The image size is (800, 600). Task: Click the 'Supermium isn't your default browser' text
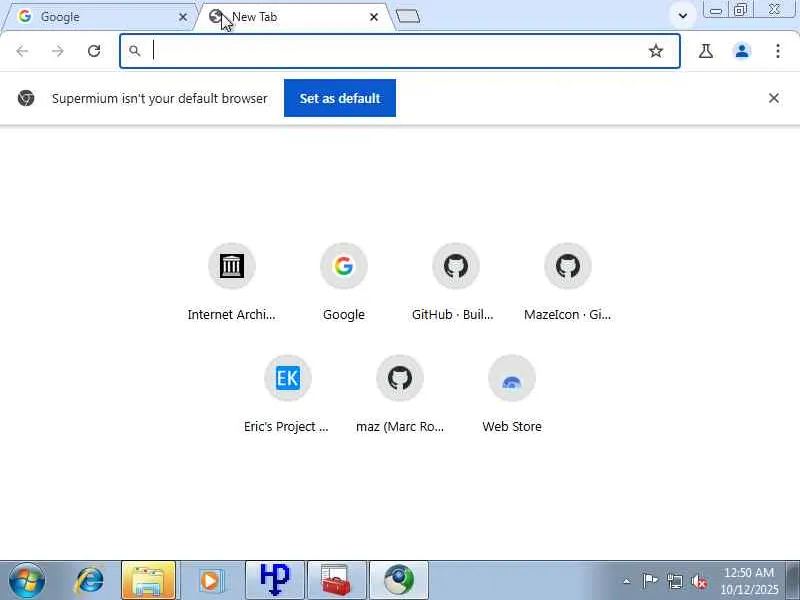[x=160, y=98]
